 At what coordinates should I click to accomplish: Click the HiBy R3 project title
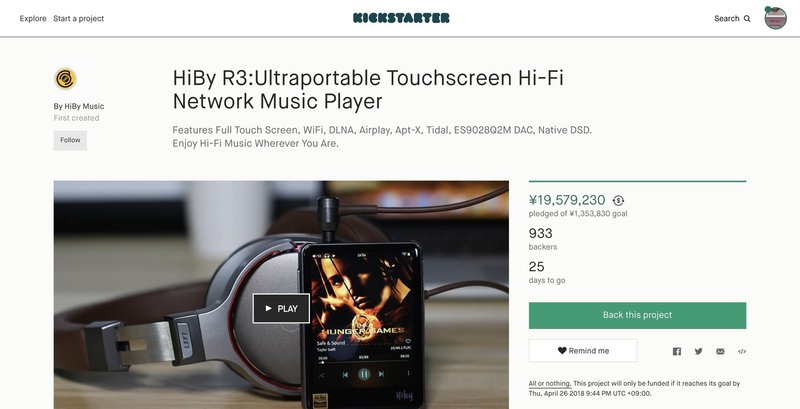(x=368, y=90)
